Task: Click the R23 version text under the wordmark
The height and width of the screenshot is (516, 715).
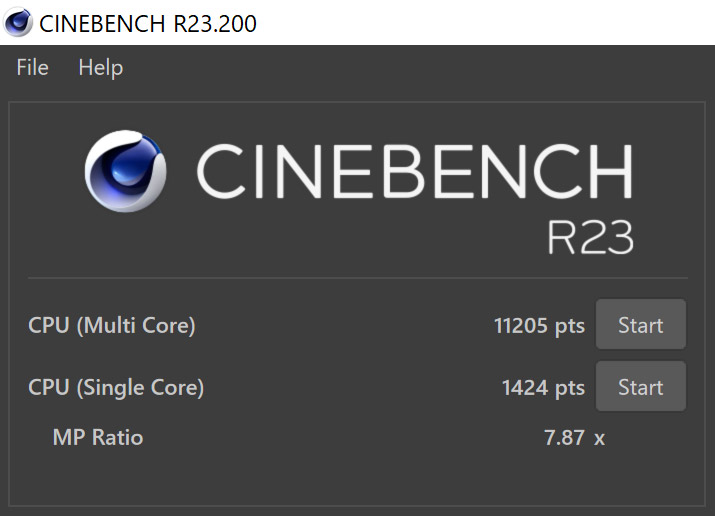Action: pyautogui.click(x=590, y=237)
